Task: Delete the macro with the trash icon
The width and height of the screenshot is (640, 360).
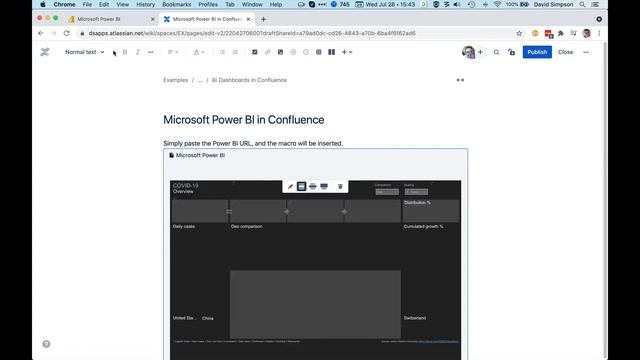Action: pos(340,187)
